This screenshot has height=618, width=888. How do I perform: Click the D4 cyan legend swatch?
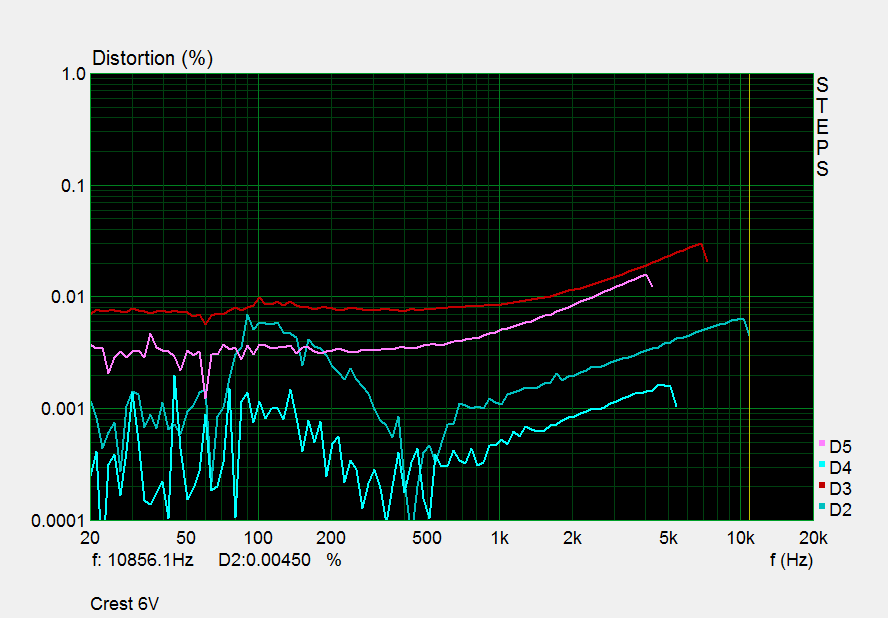point(822,464)
